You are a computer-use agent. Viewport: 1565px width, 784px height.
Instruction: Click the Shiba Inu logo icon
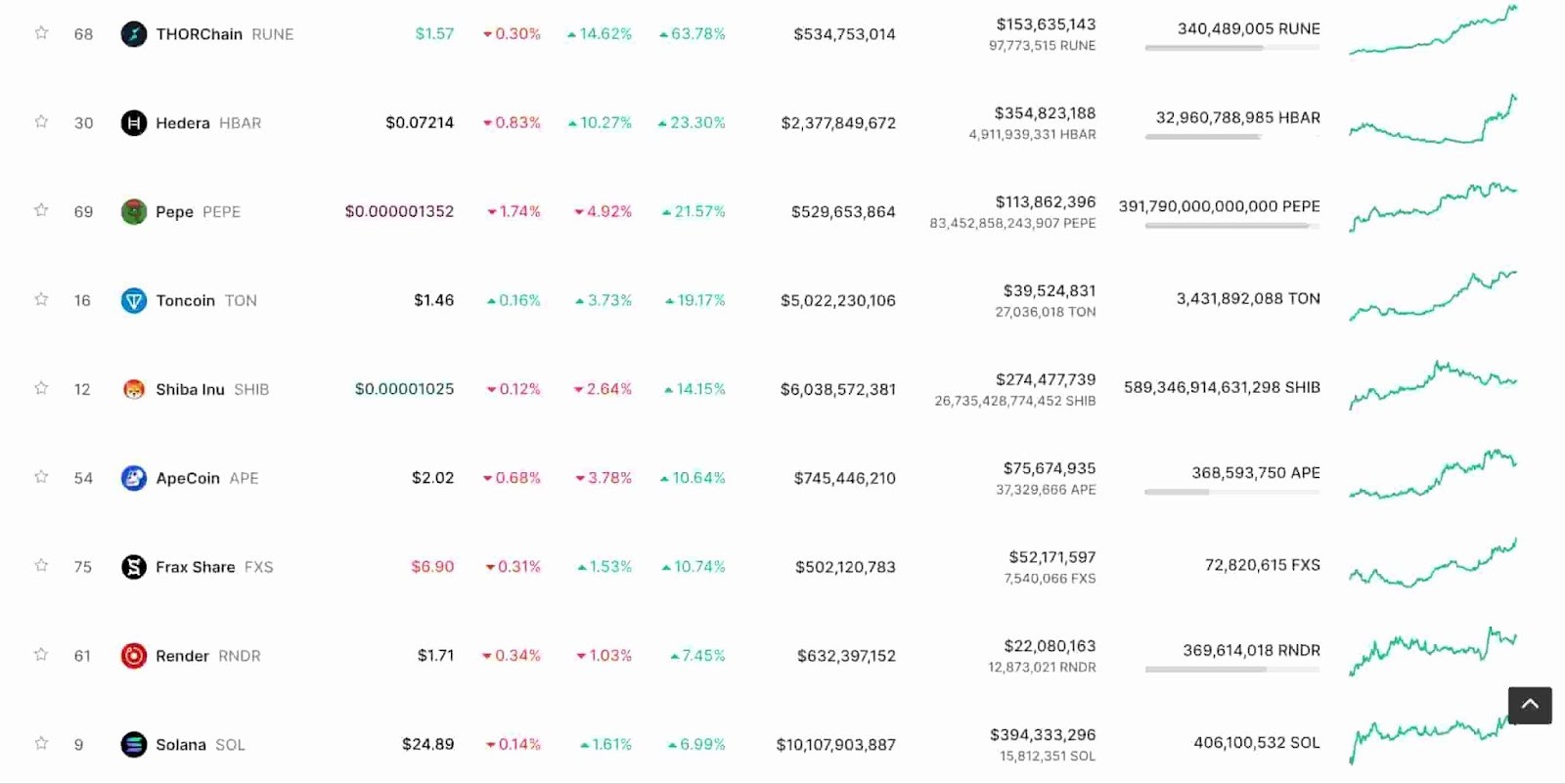(133, 390)
